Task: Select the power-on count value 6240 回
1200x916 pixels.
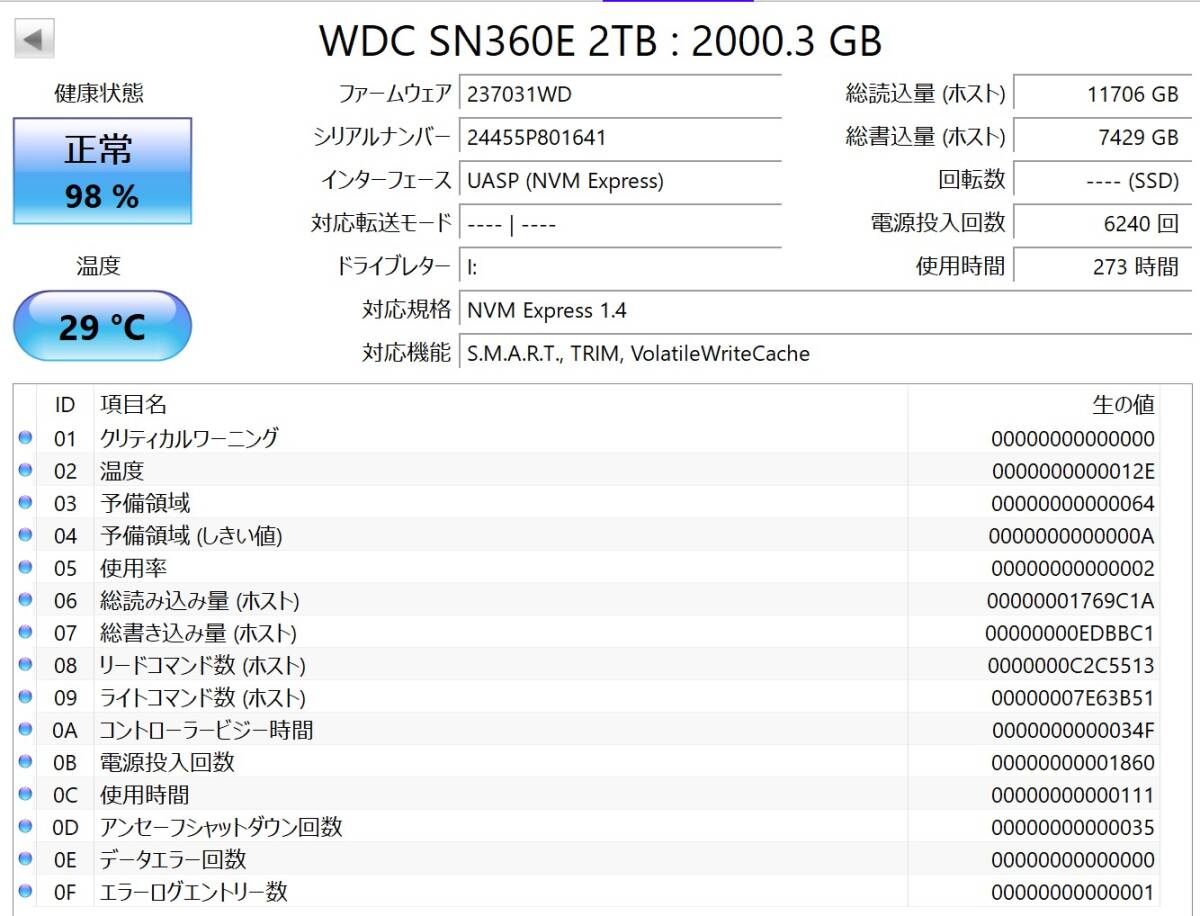Action: (1102, 224)
